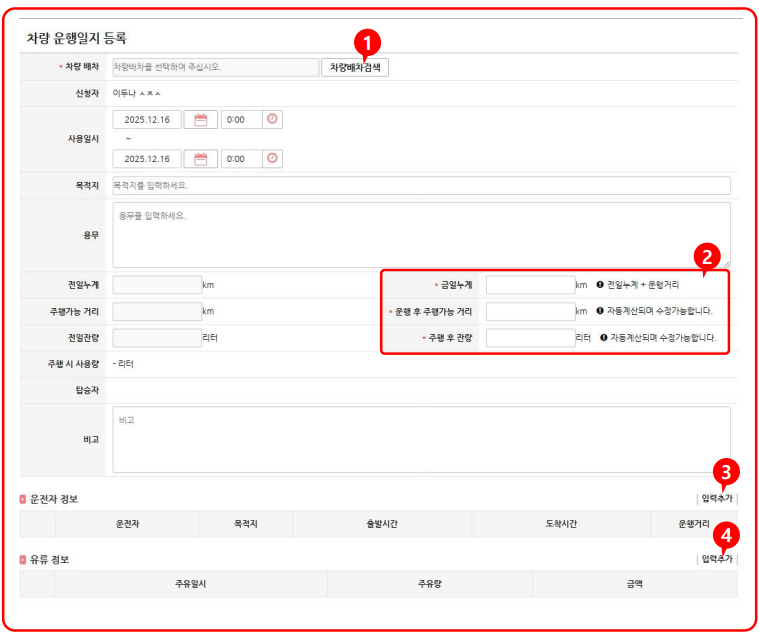This screenshot has height=633, width=759.
Task: Select the 금일누계 km input field
Action: tap(530, 285)
